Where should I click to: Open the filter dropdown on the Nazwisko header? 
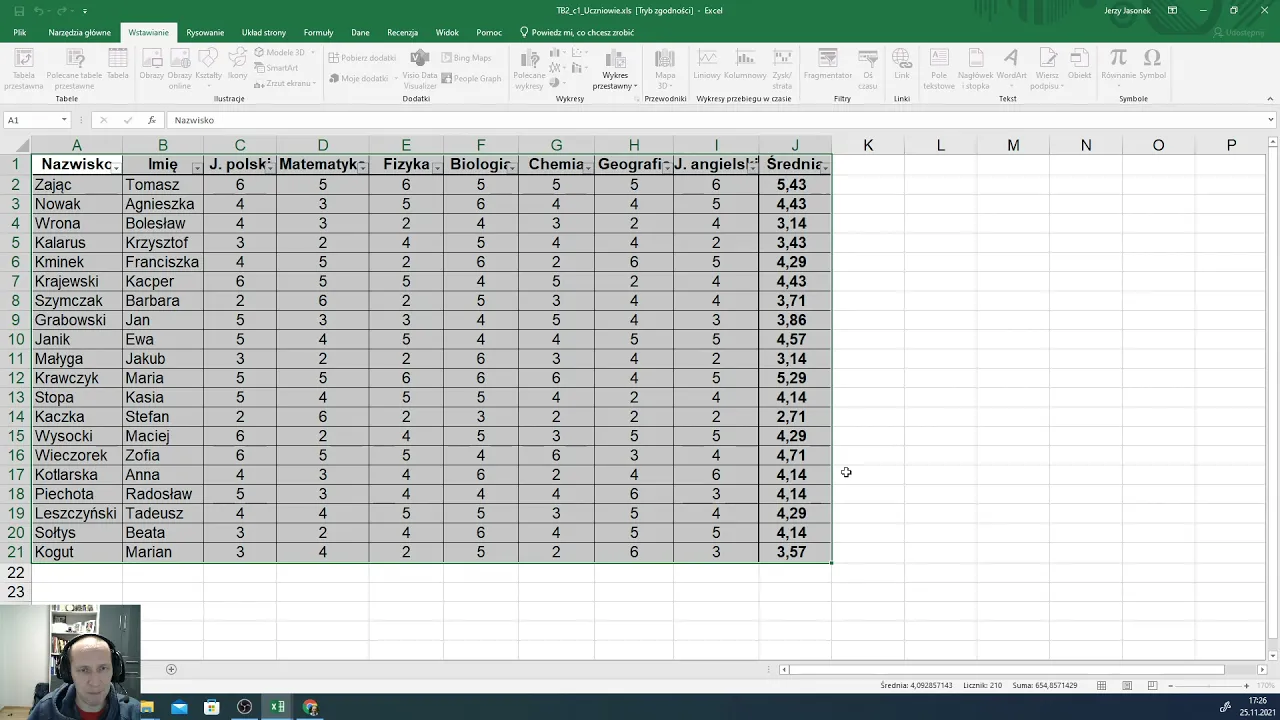pyautogui.click(x=117, y=166)
